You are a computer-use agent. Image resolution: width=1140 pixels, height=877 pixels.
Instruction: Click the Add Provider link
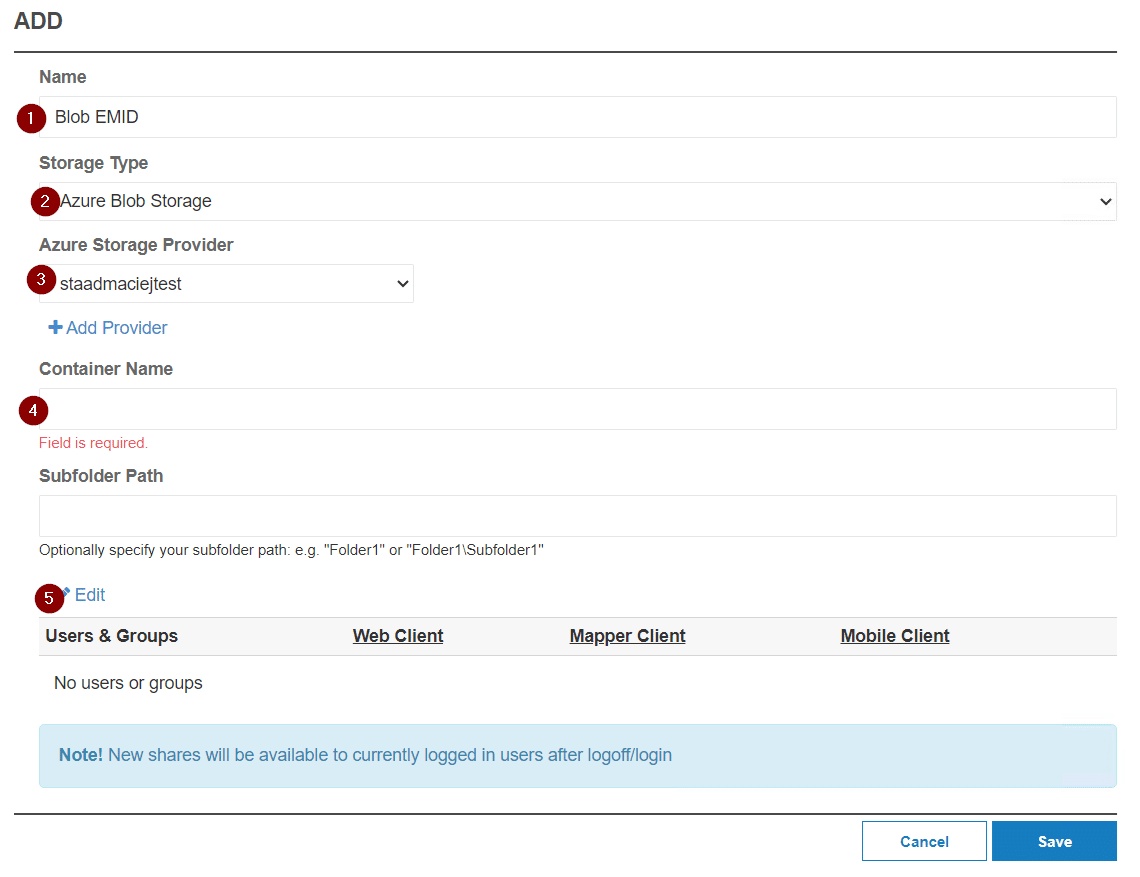pos(115,327)
